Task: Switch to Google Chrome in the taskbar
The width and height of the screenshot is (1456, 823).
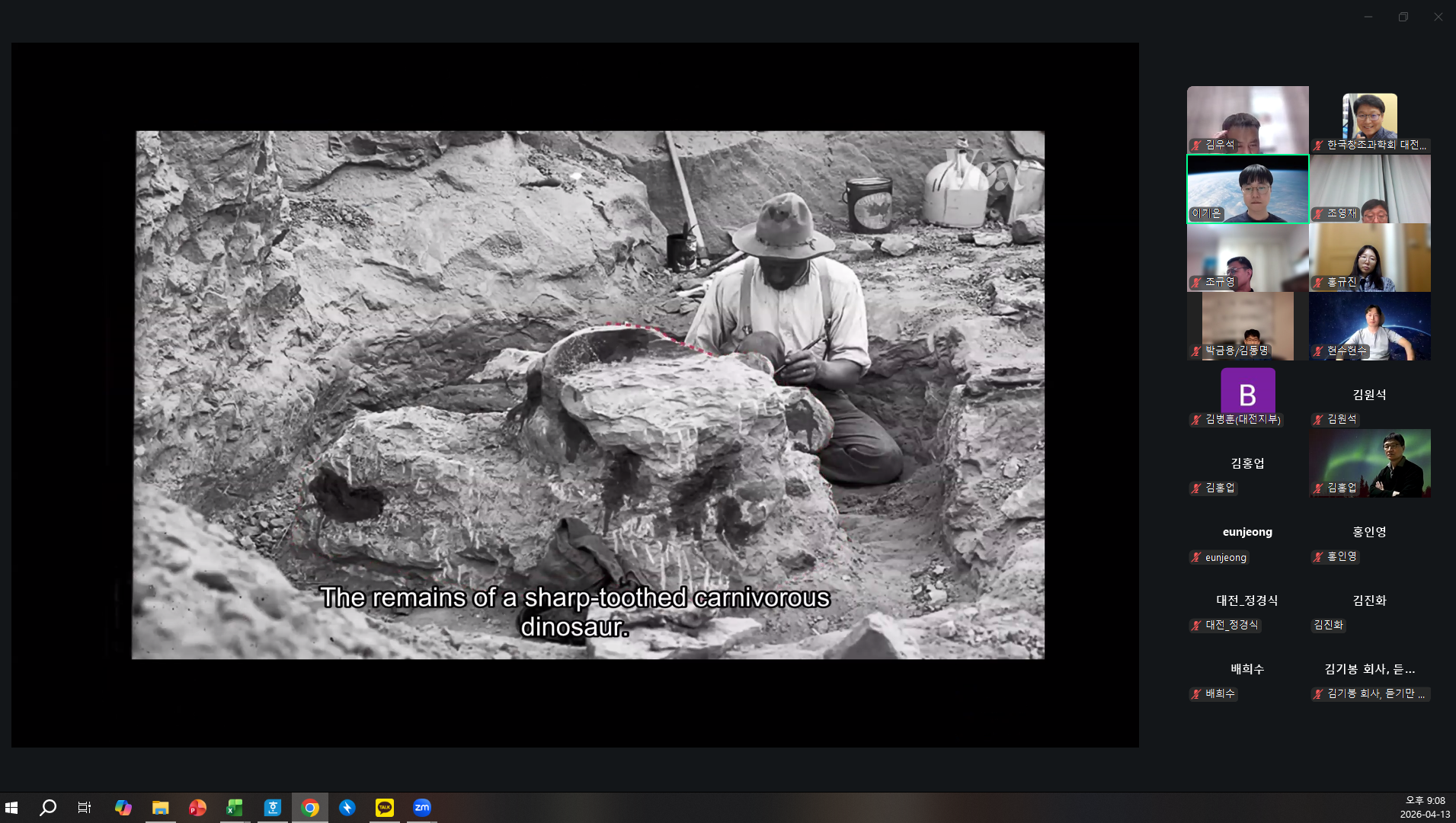Action: [309, 808]
